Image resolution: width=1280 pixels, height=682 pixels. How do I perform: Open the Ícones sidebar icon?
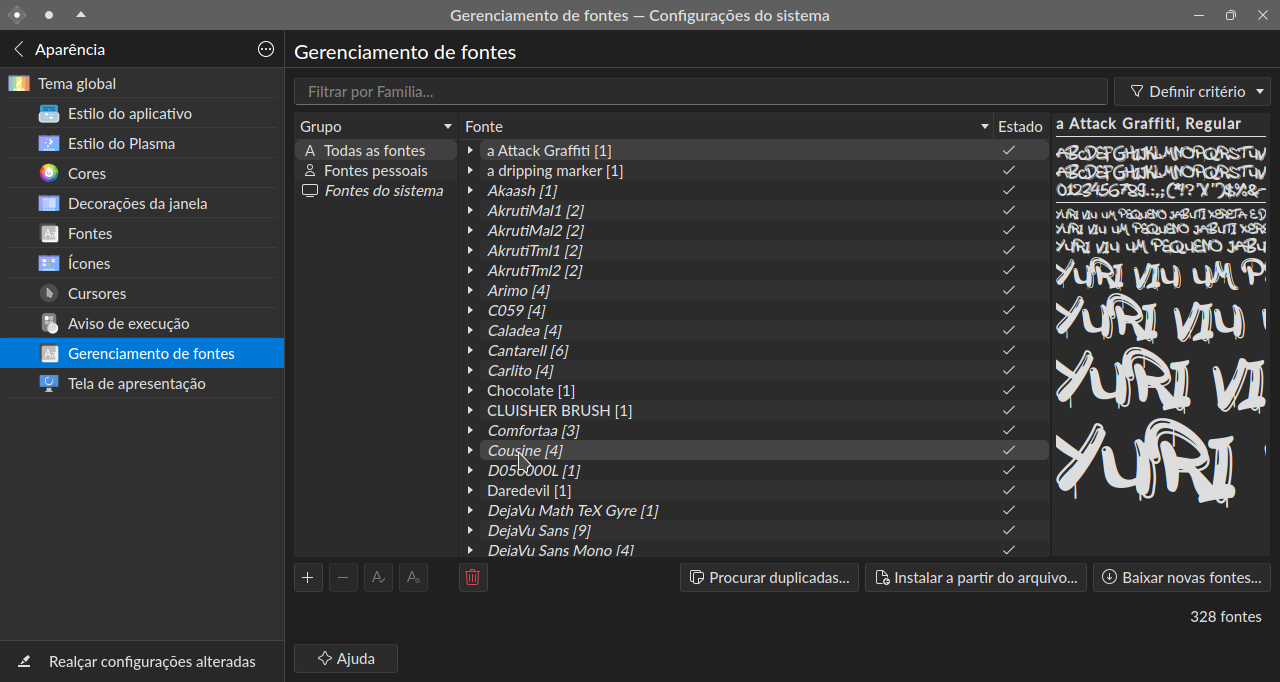pos(49,264)
